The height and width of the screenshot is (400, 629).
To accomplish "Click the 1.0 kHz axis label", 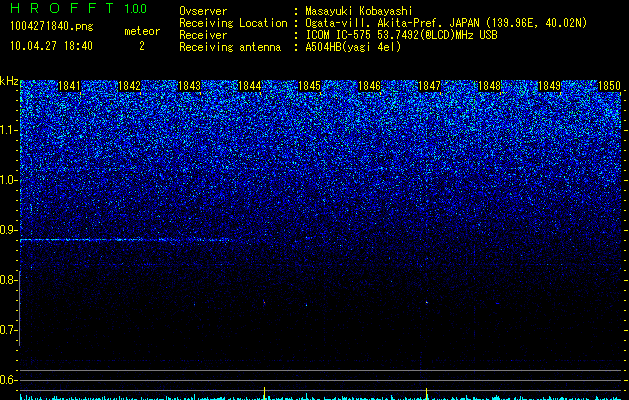I will 9,180.
